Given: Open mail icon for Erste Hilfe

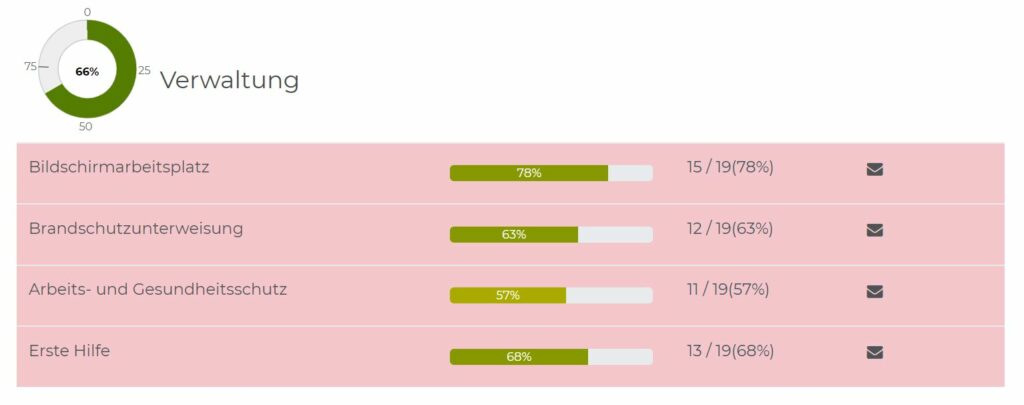Looking at the screenshot, I should pos(874,353).
